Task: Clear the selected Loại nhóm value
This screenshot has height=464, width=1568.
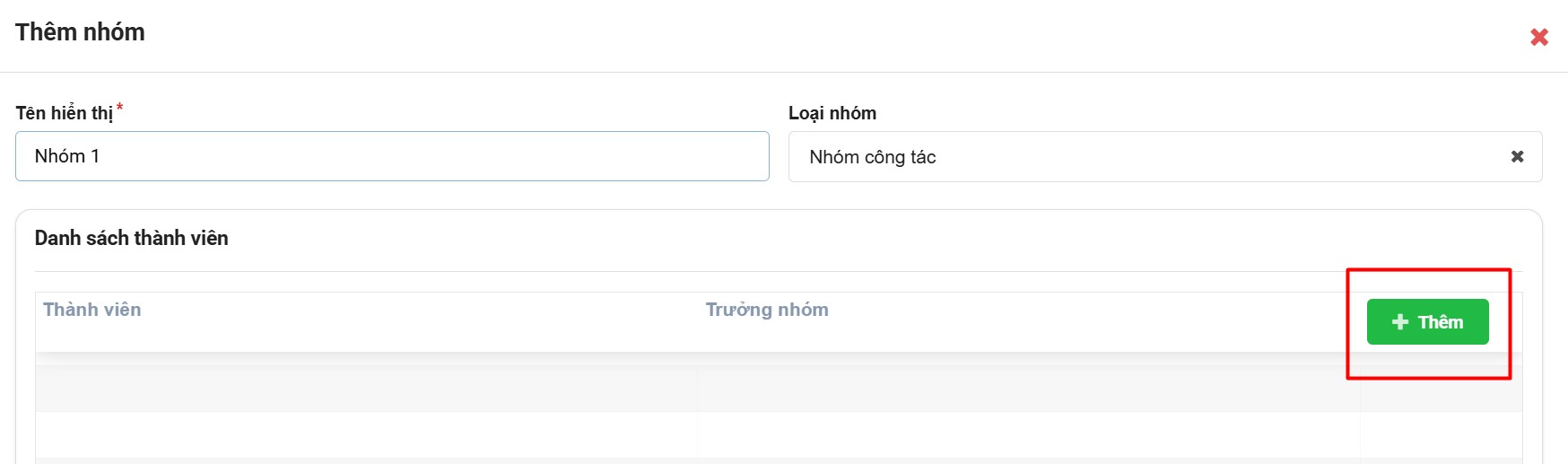Action: pyautogui.click(x=1517, y=156)
